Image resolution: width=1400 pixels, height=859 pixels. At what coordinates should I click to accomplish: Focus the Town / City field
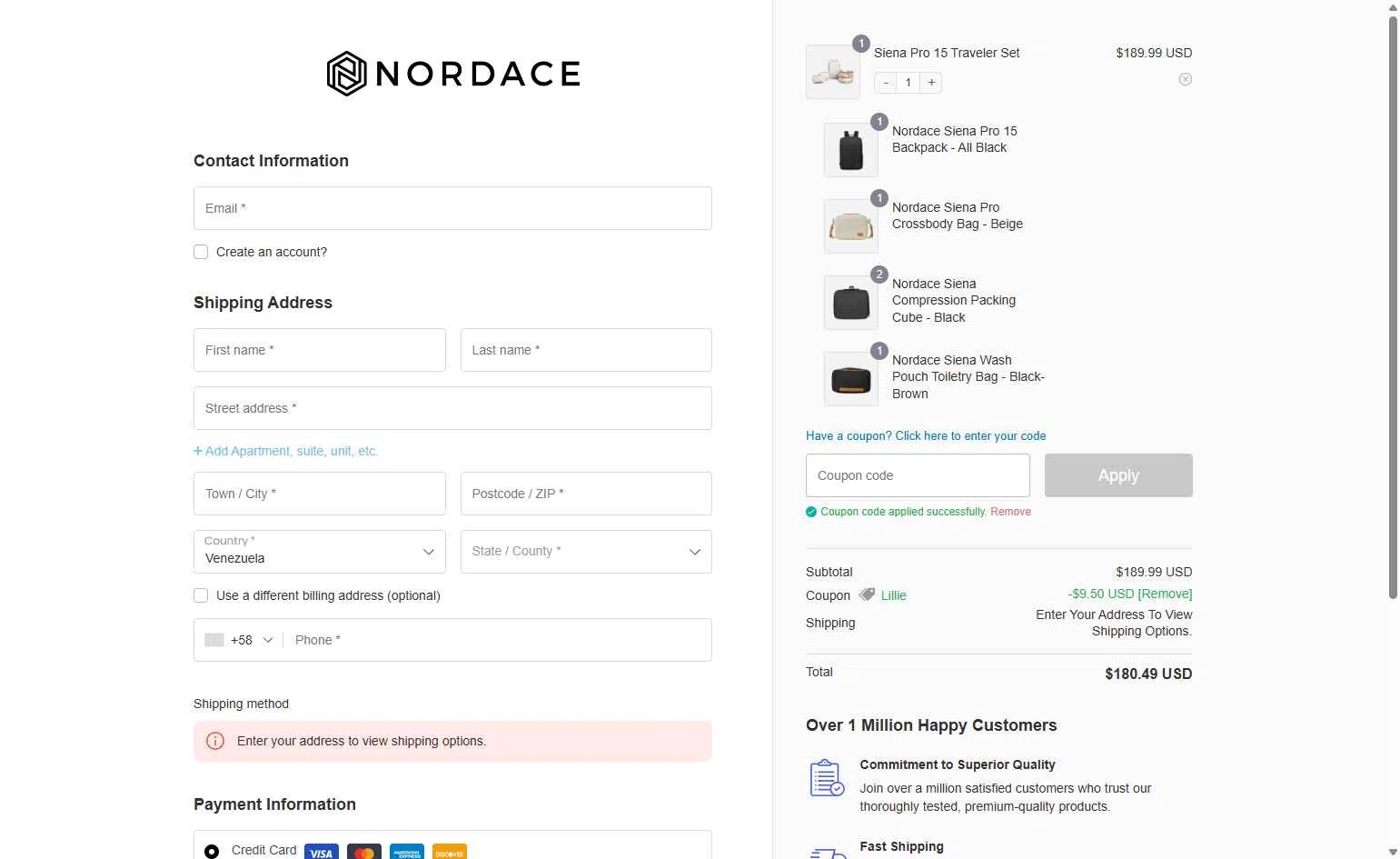[x=320, y=494]
